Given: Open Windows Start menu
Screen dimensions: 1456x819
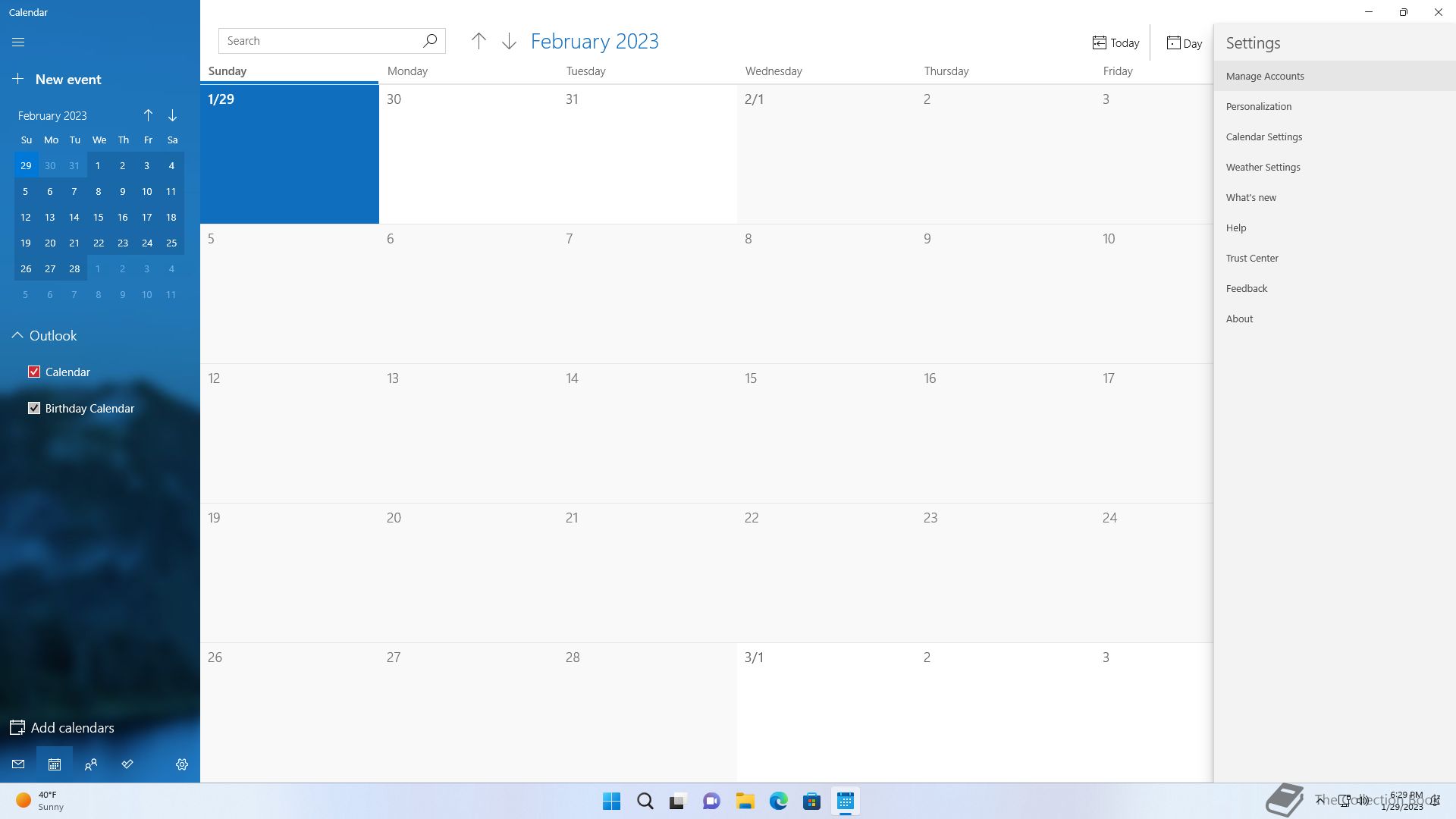Looking at the screenshot, I should point(611,801).
